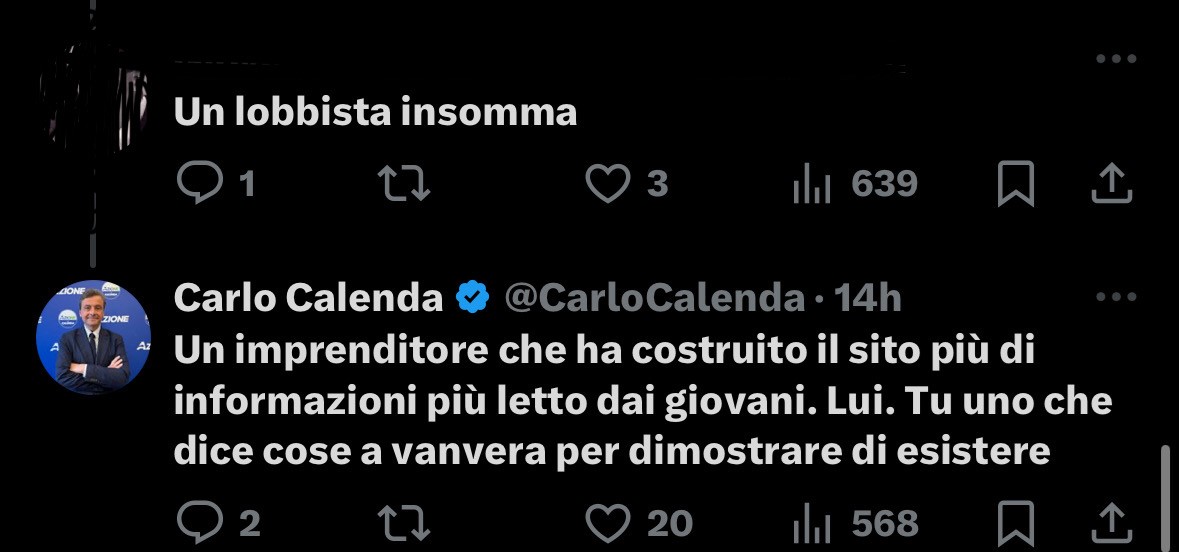Bookmark the "Un lobbista insomma" tweet
Viewport: 1179px width, 552px height.
pos(1016,184)
